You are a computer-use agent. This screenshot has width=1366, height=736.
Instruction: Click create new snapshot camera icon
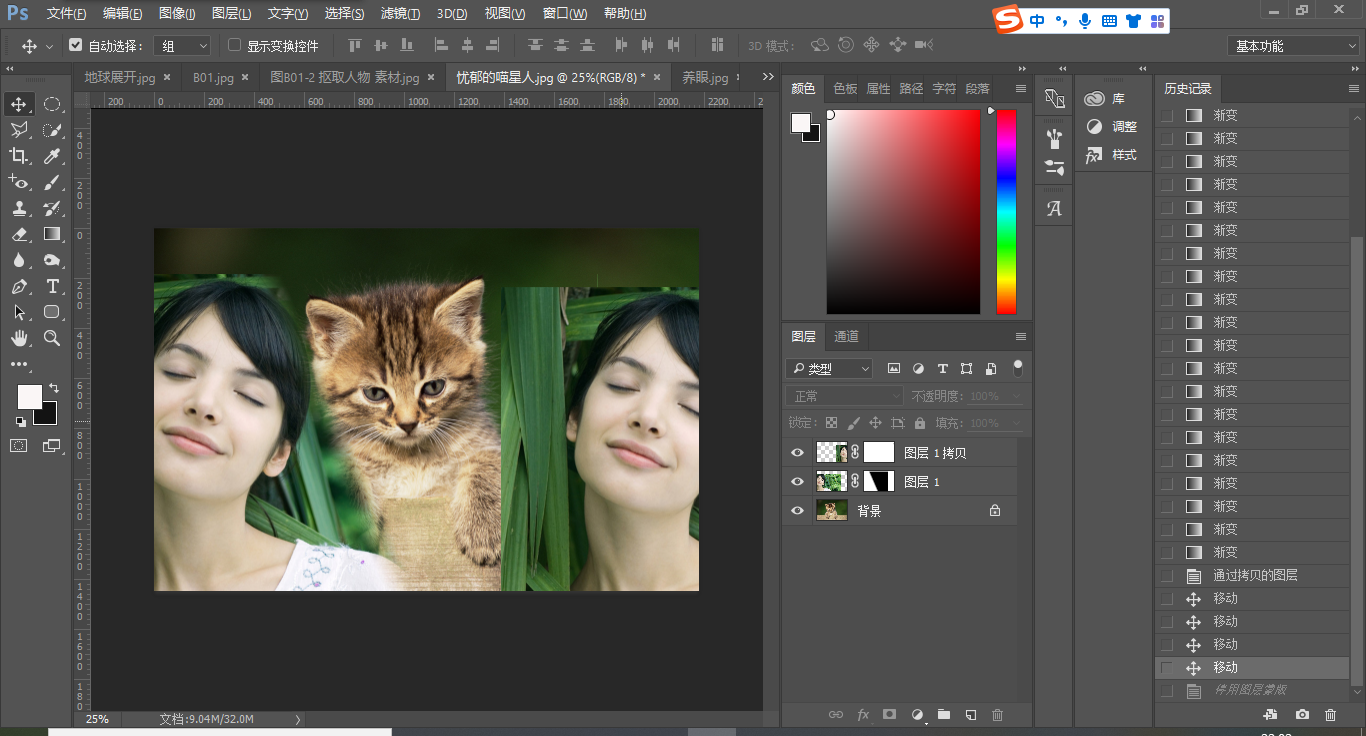1302,715
